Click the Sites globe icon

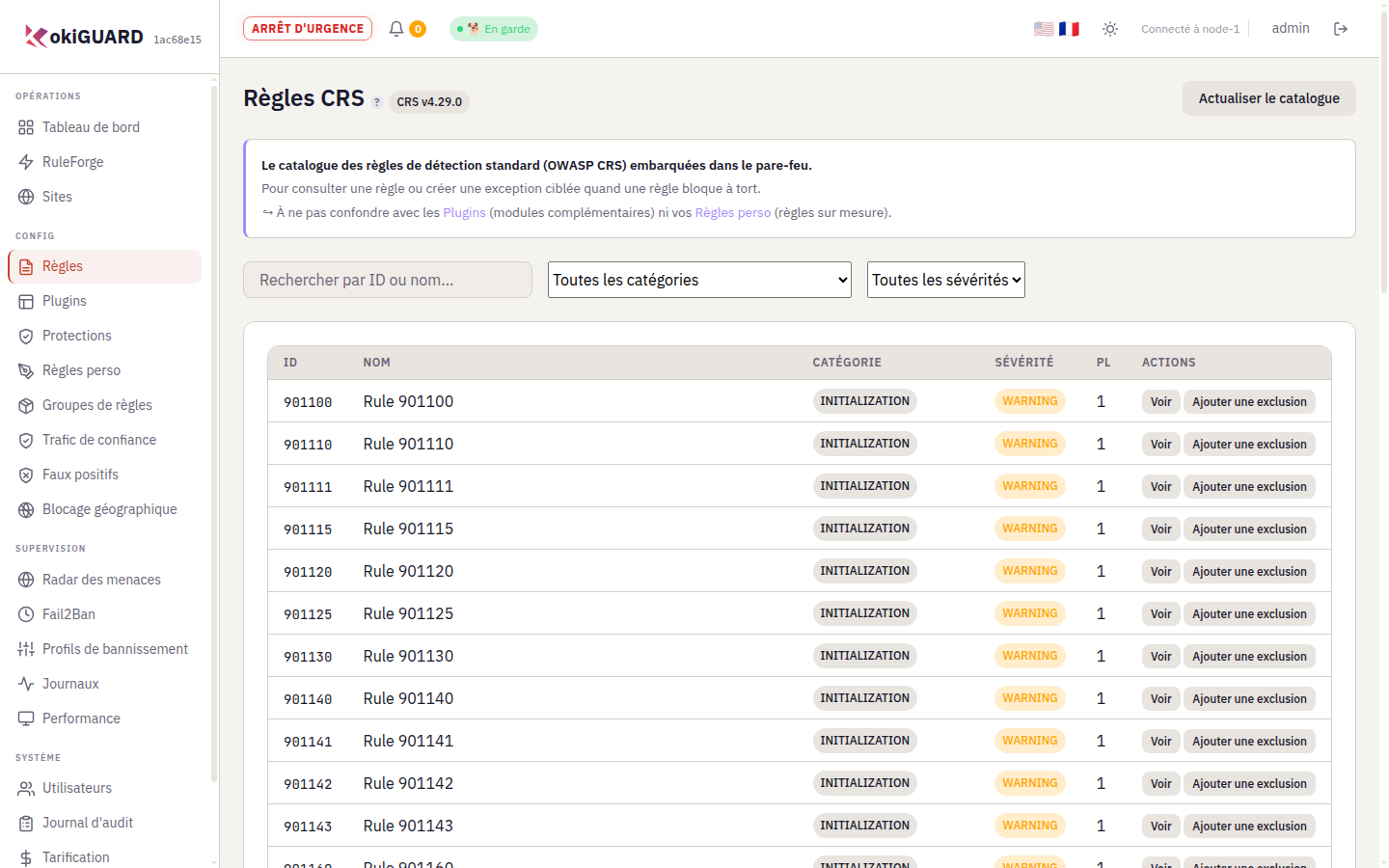[x=26, y=197]
